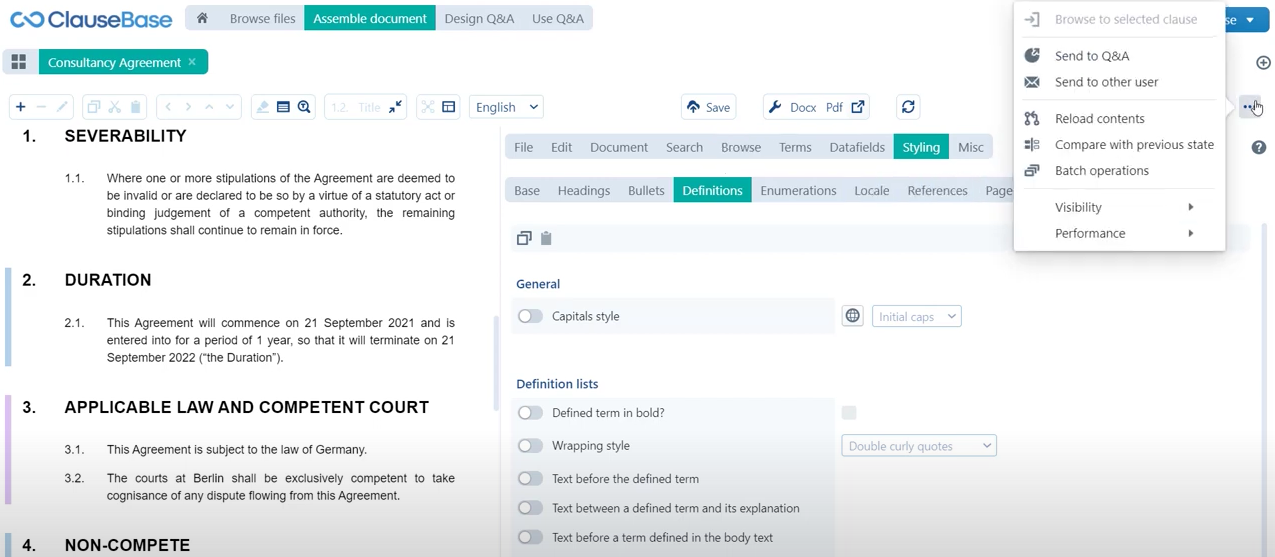This screenshot has height=557, width=1275.
Task: Click the refresh arrows icon beside Docx/Pdf
Action: 907,107
